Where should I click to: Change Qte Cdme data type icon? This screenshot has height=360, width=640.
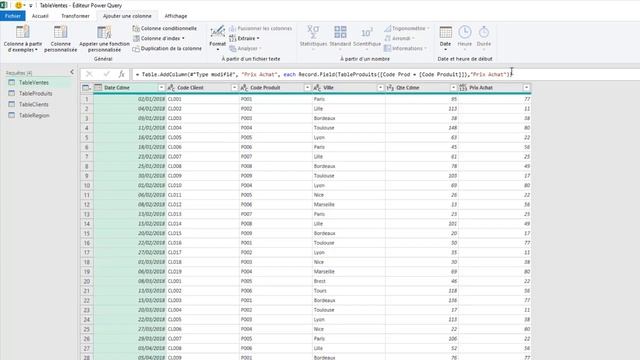tap(390, 88)
